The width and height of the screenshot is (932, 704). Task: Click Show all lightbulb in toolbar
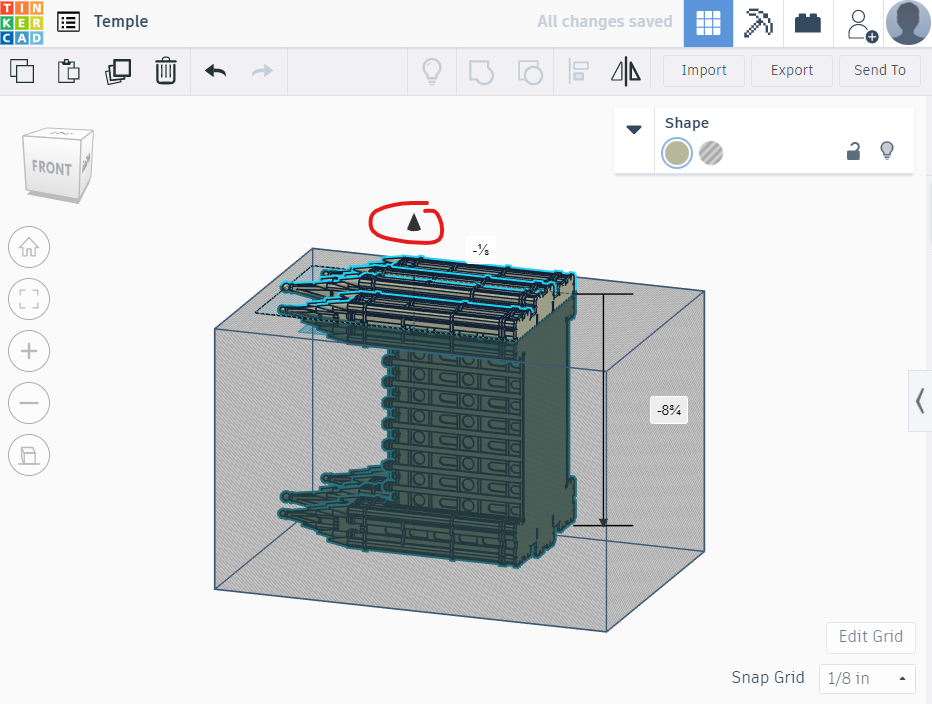coord(432,71)
